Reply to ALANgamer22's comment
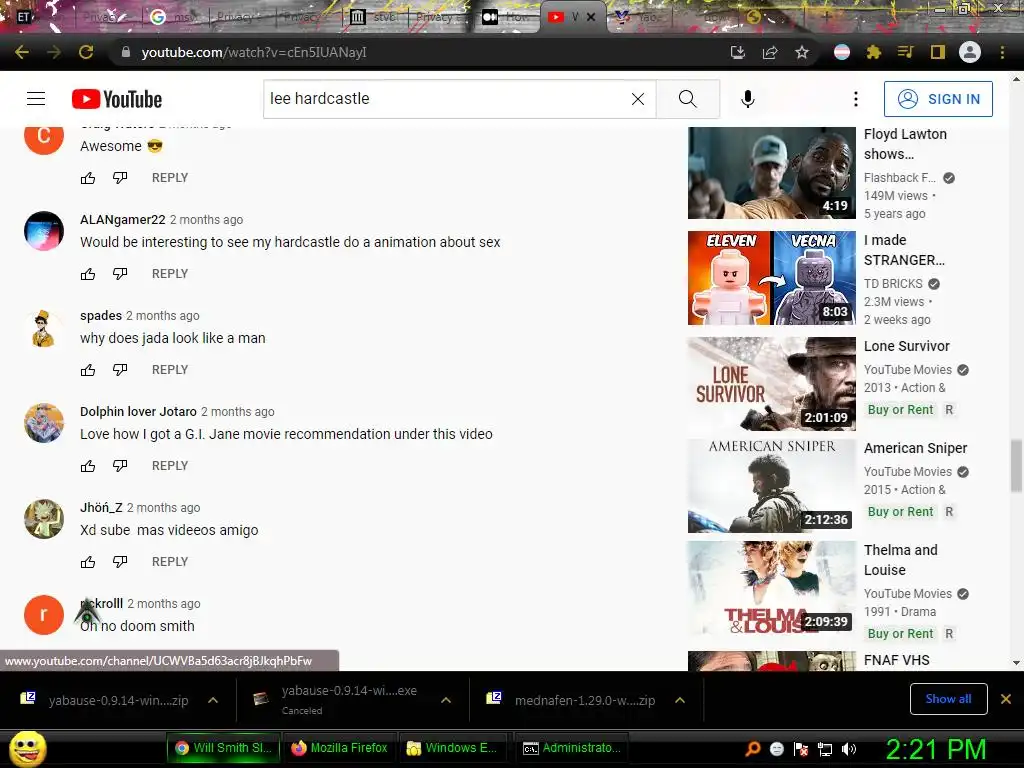 [x=170, y=274]
